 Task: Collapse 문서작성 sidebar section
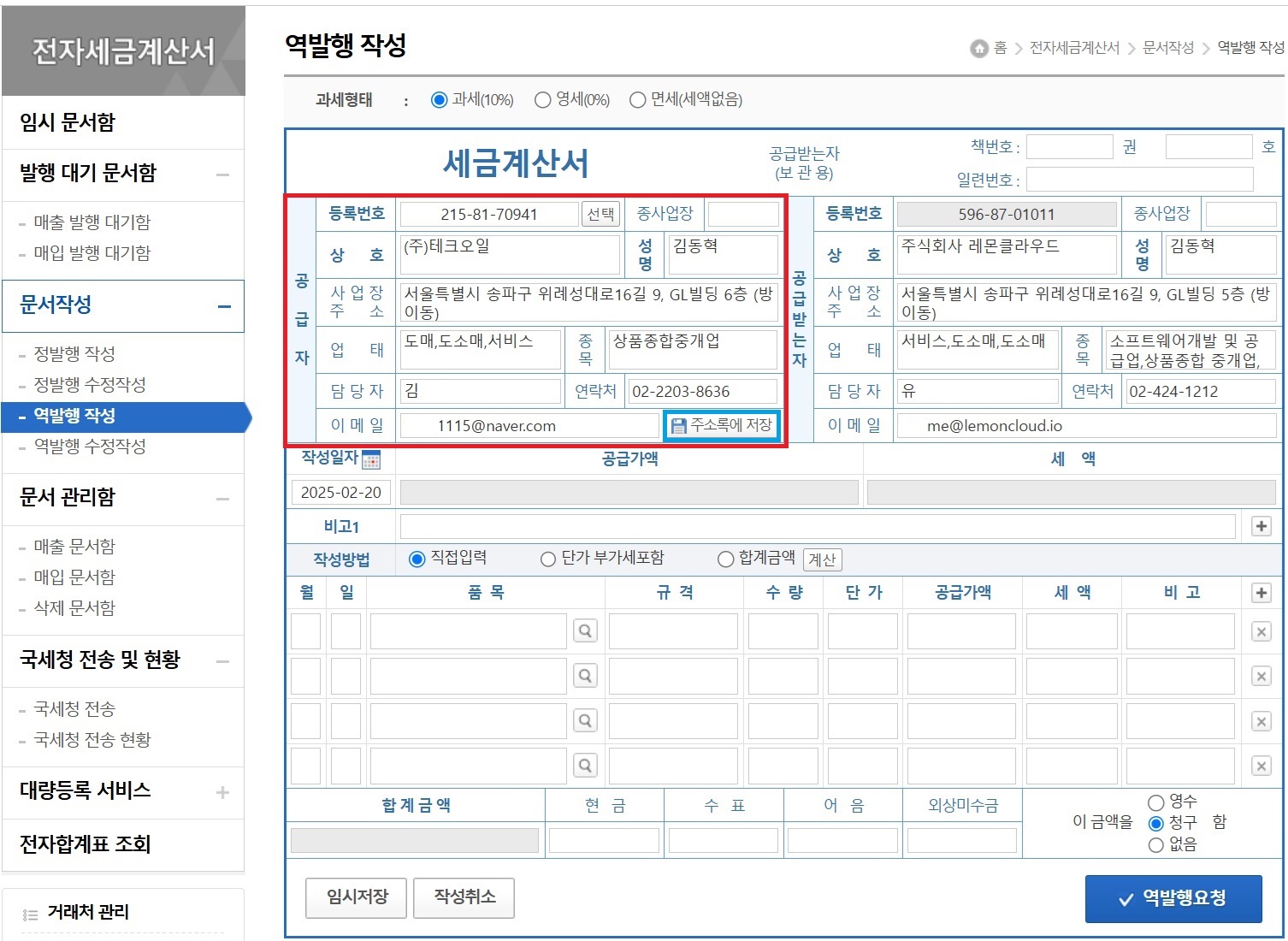click(224, 306)
